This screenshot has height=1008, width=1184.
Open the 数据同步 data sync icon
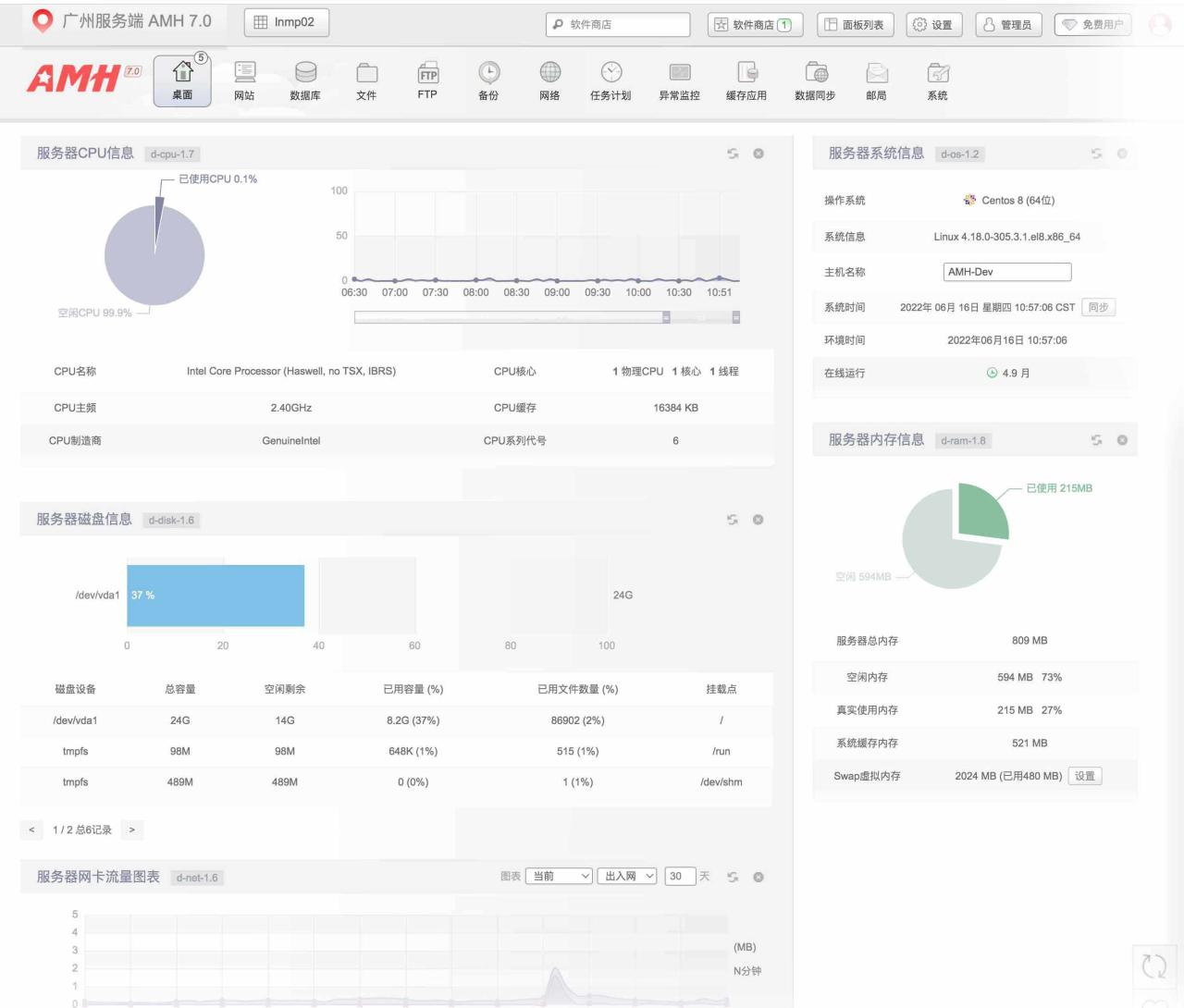tap(815, 80)
